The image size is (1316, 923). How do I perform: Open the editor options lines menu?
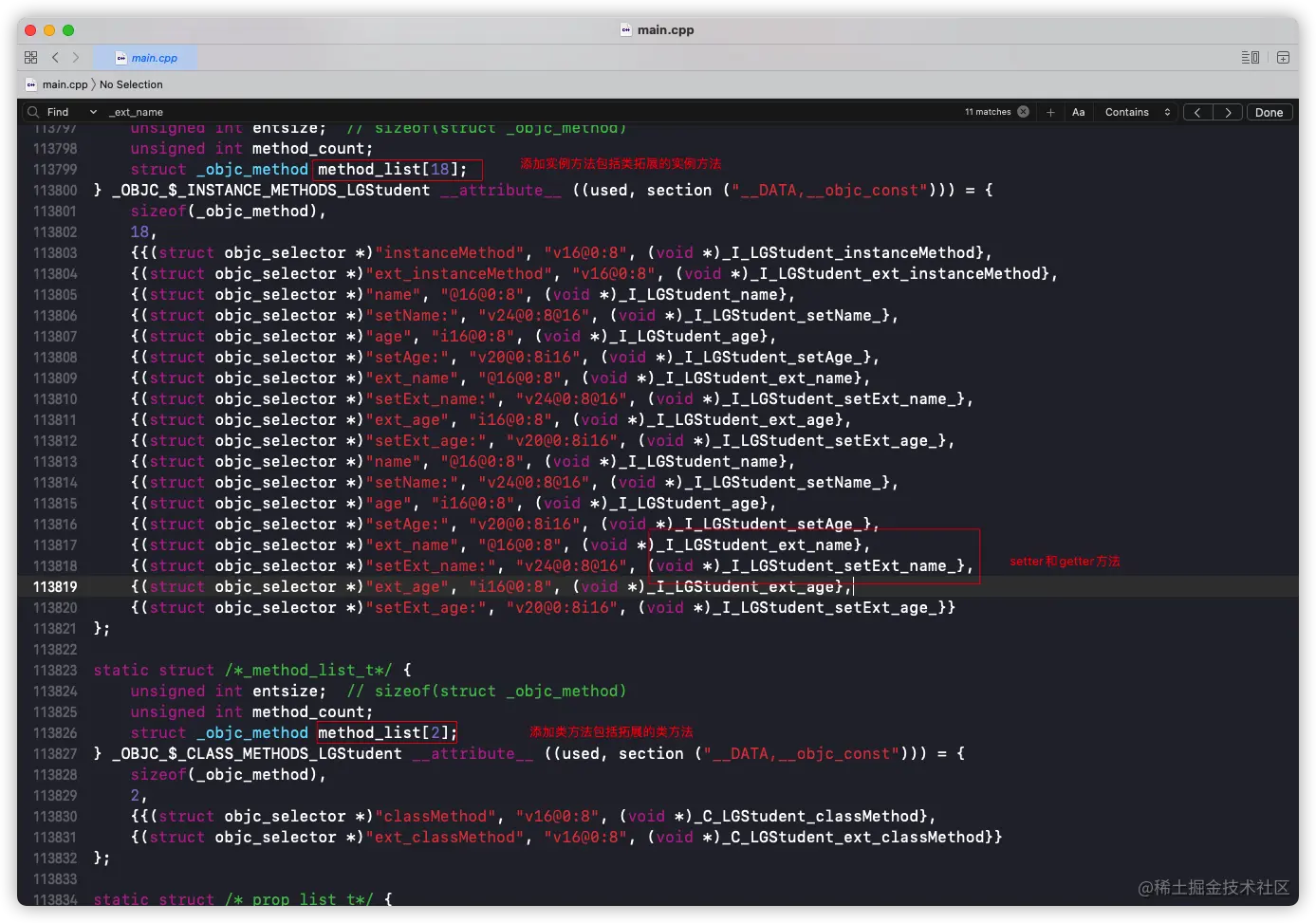1251,58
